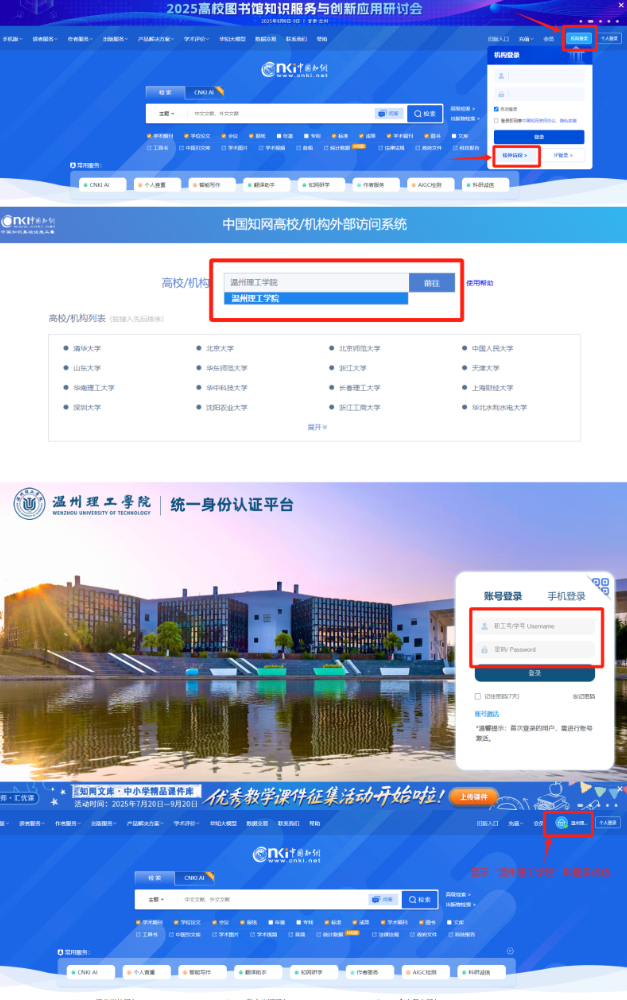Click the 前往 button
This screenshot has height=1000, width=627.
(432, 283)
